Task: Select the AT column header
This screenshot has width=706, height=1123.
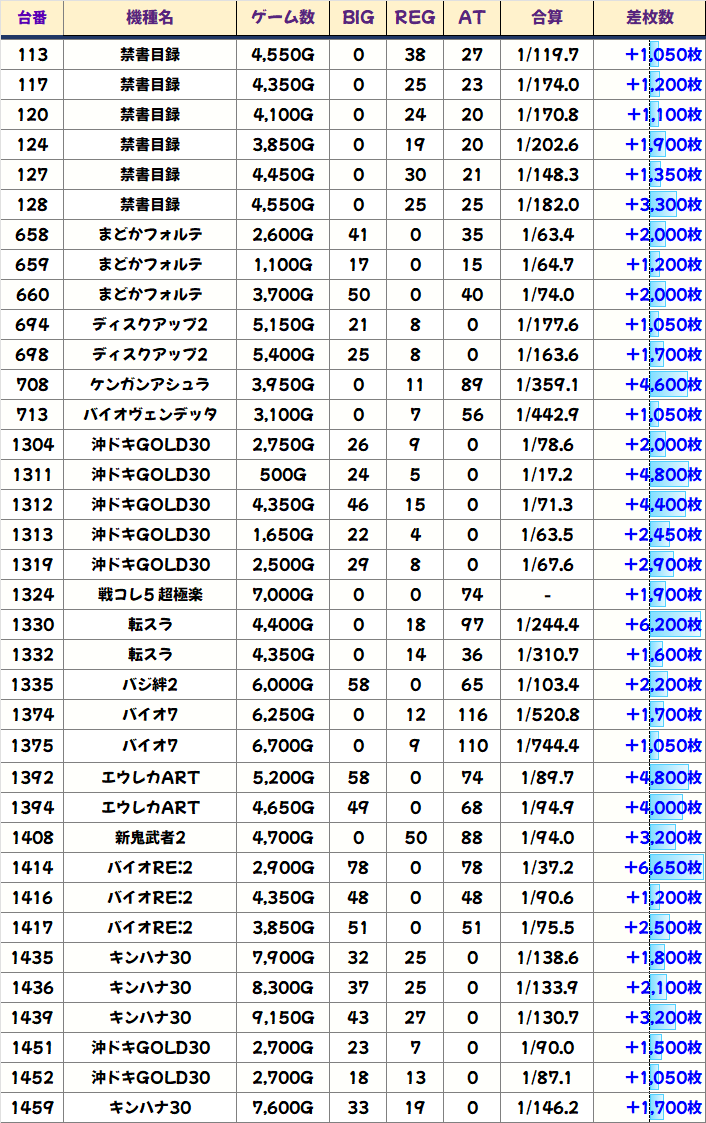Action: pyautogui.click(x=471, y=18)
